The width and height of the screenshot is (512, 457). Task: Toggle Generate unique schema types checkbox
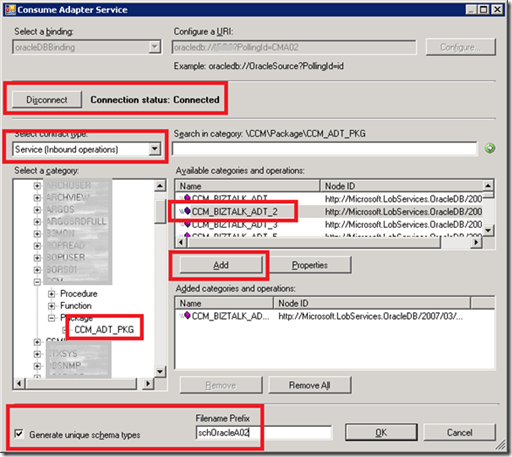pyautogui.click(x=19, y=434)
